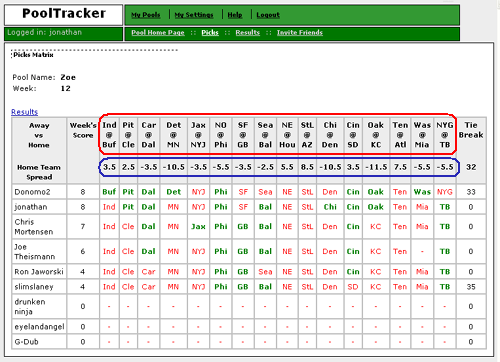Open the My Pools menu link
Screen dimensions: 500x362
146,15
